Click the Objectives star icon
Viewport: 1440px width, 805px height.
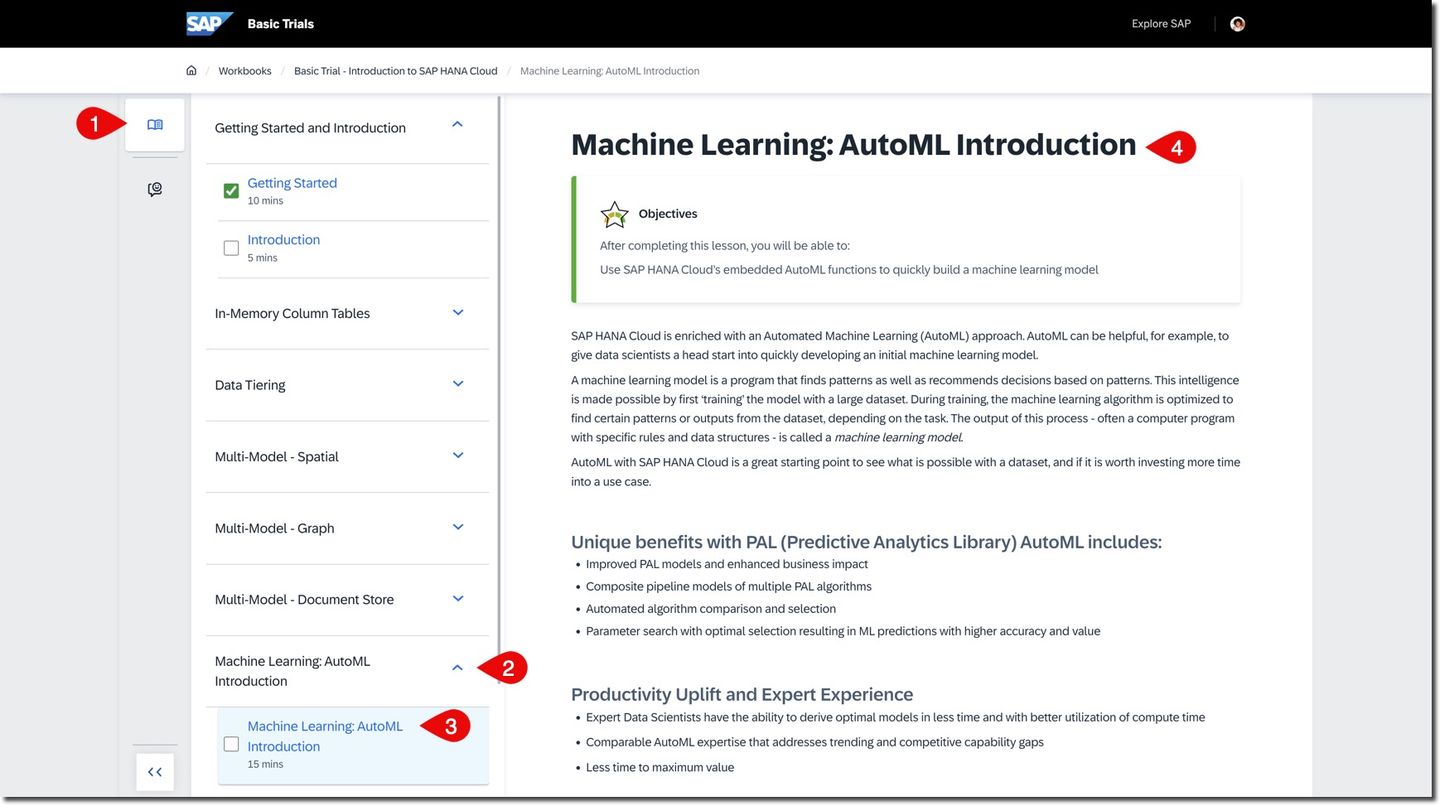click(x=614, y=214)
